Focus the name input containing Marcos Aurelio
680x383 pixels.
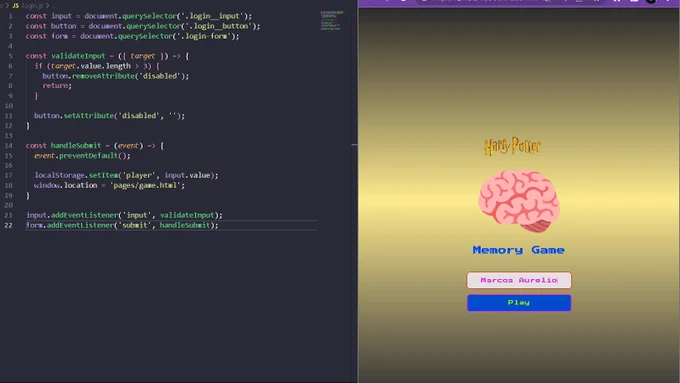coord(519,280)
